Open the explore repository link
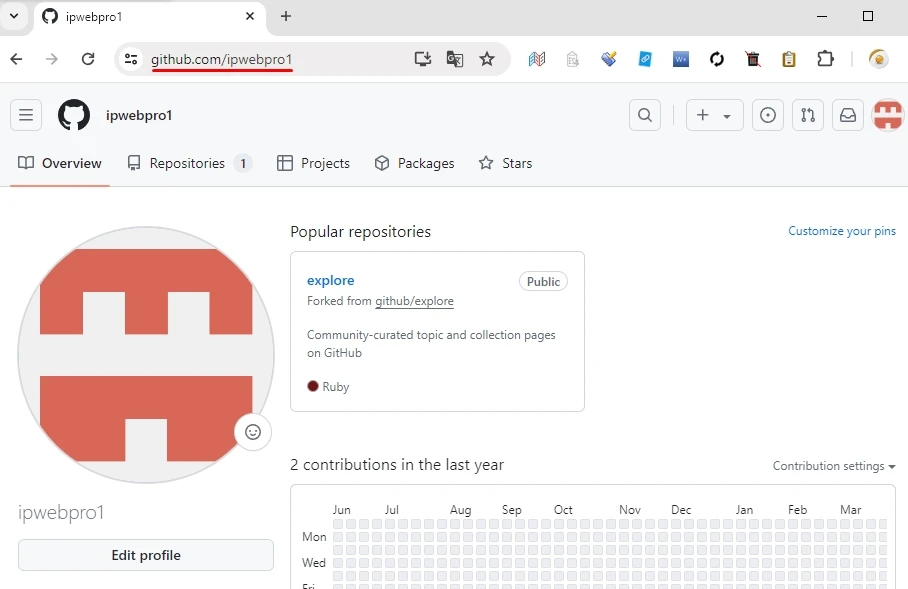The image size is (908, 589). pos(331,280)
